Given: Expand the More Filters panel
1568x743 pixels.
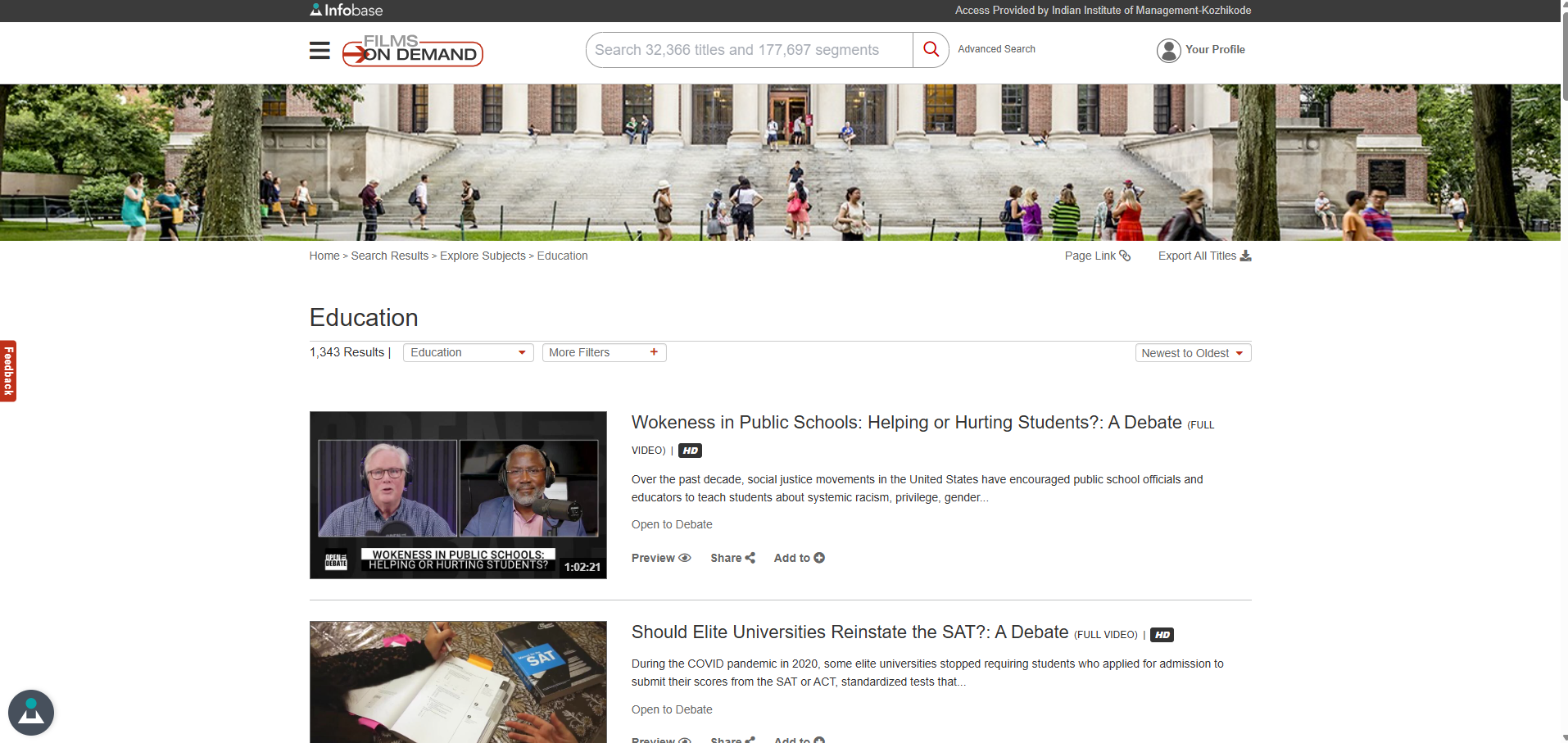Looking at the screenshot, I should 604,352.
